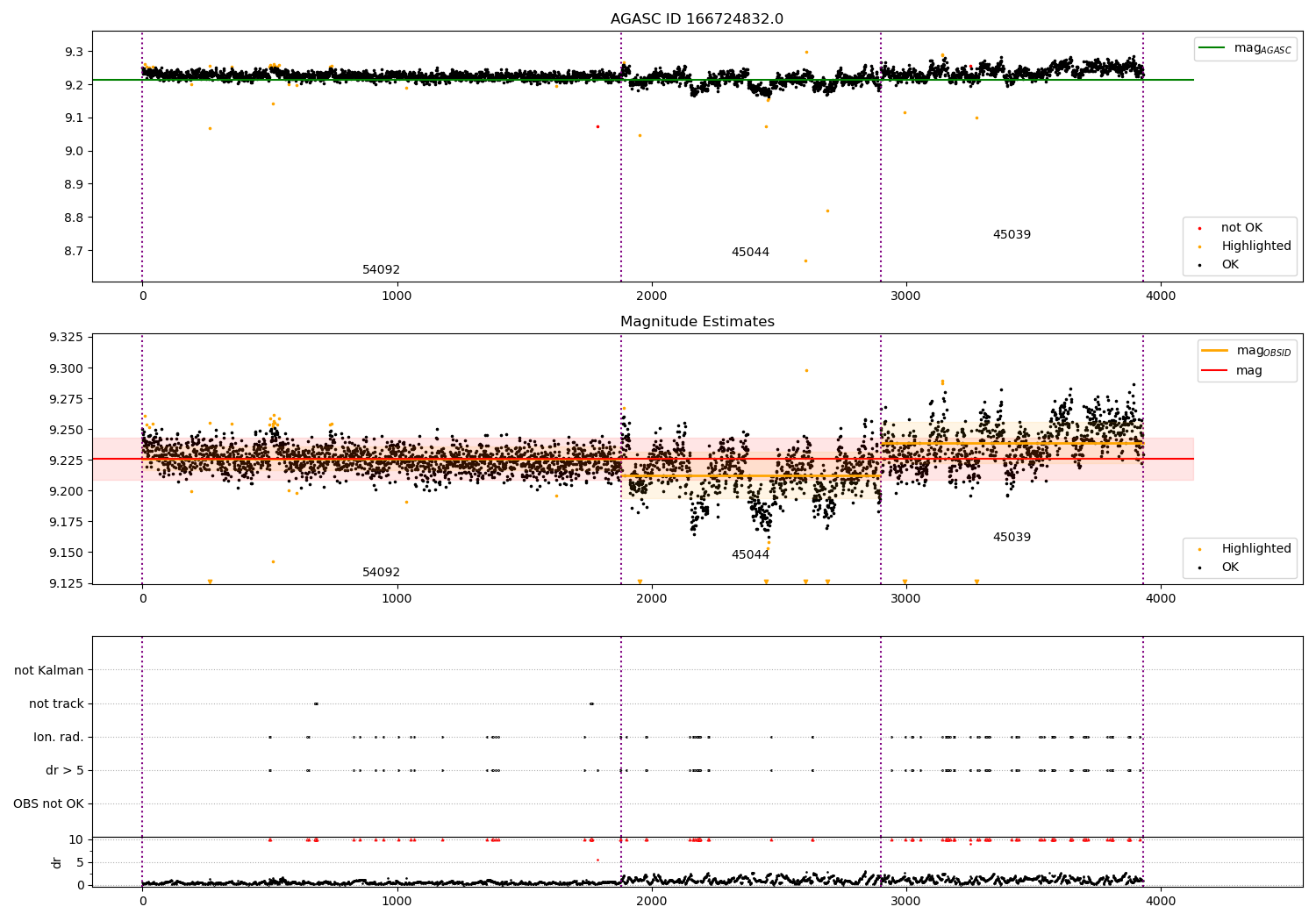Click the 8.8 y-axis tick label
Screen dimensions: 1316x921
click(x=75, y=218)
